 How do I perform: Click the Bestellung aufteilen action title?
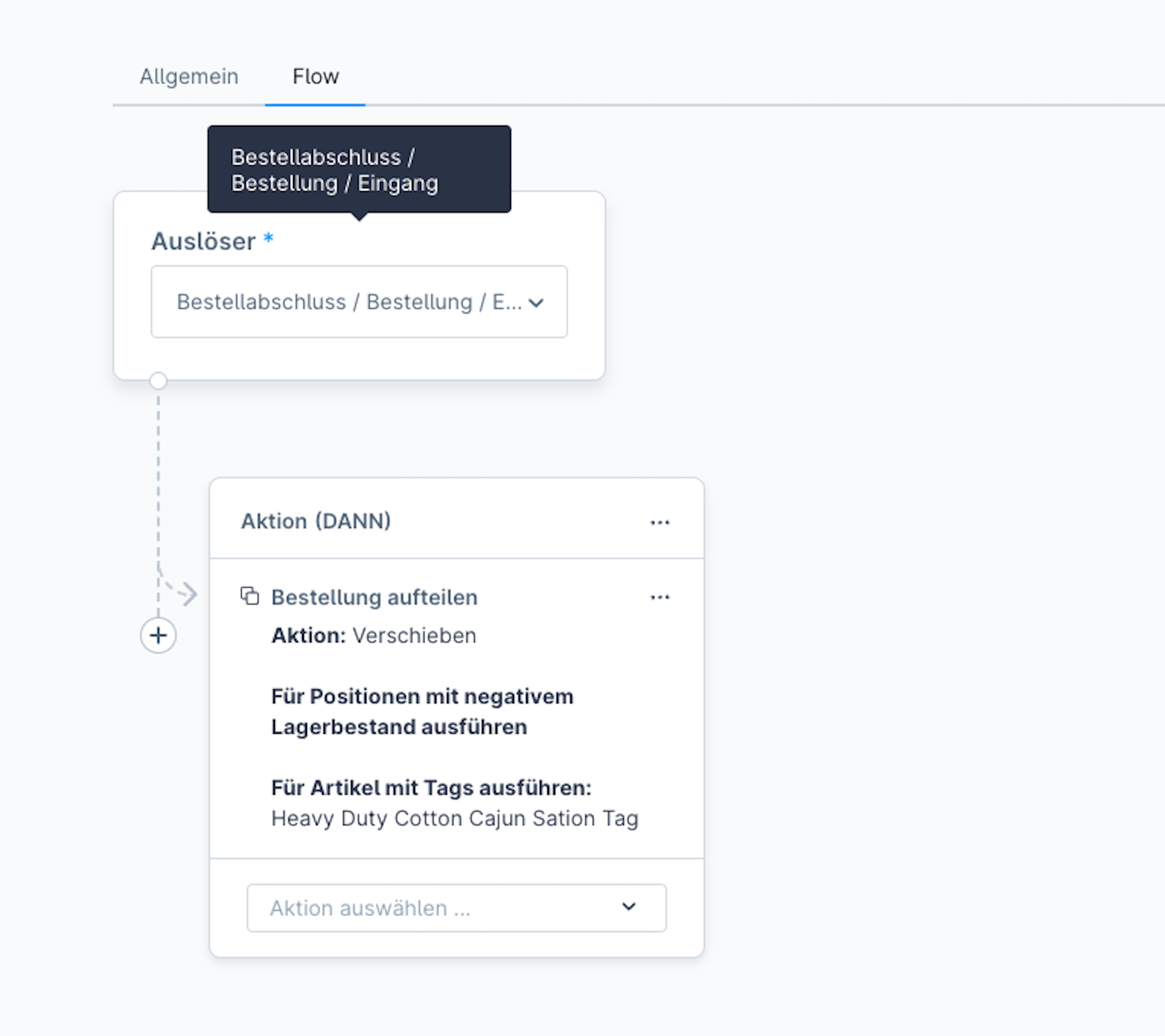tap(374, 597)
